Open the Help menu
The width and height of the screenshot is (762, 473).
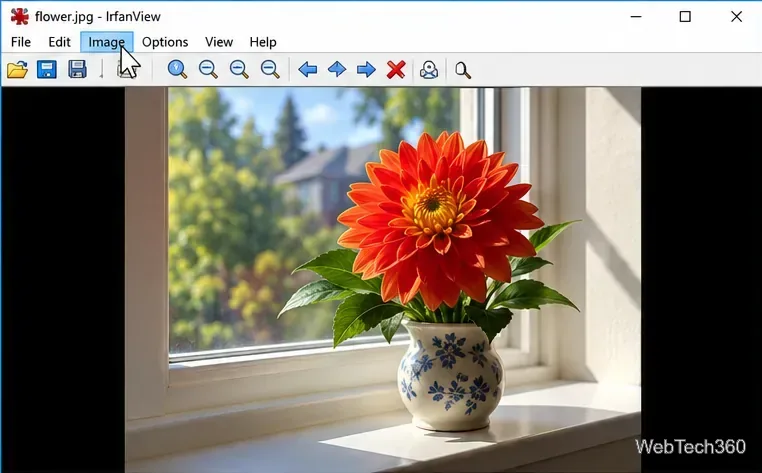click(263, 42)
